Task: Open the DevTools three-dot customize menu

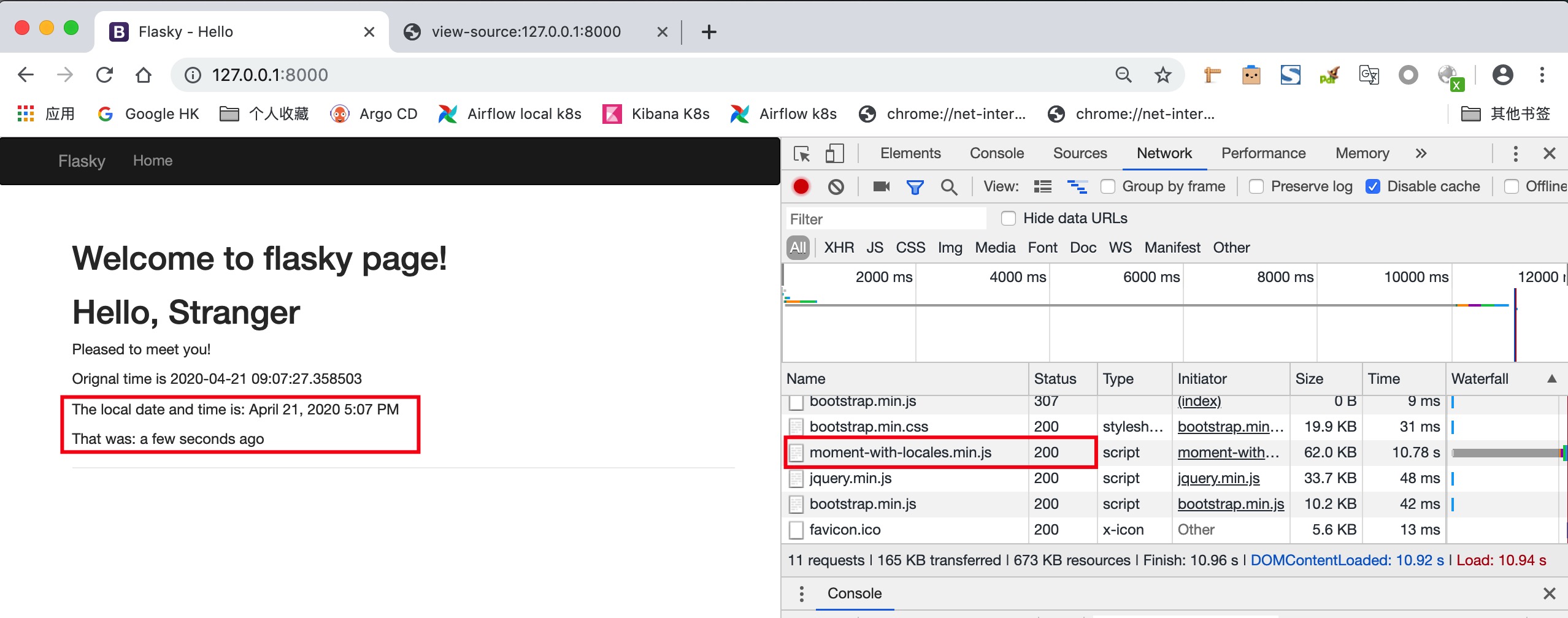Action: (1515, 153)
